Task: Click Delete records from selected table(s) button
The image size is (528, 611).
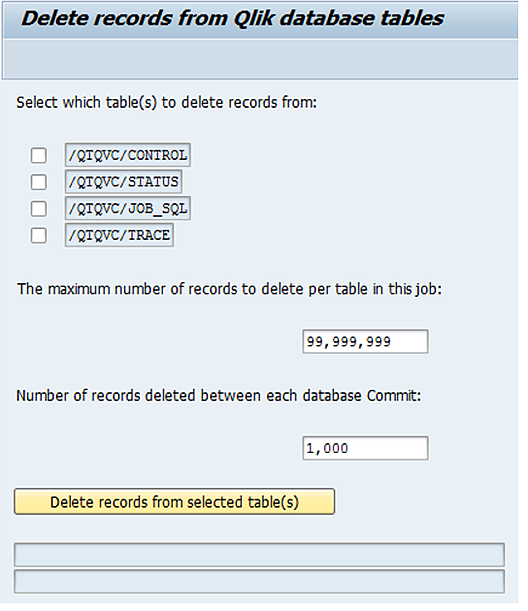Action: (175, 502)
